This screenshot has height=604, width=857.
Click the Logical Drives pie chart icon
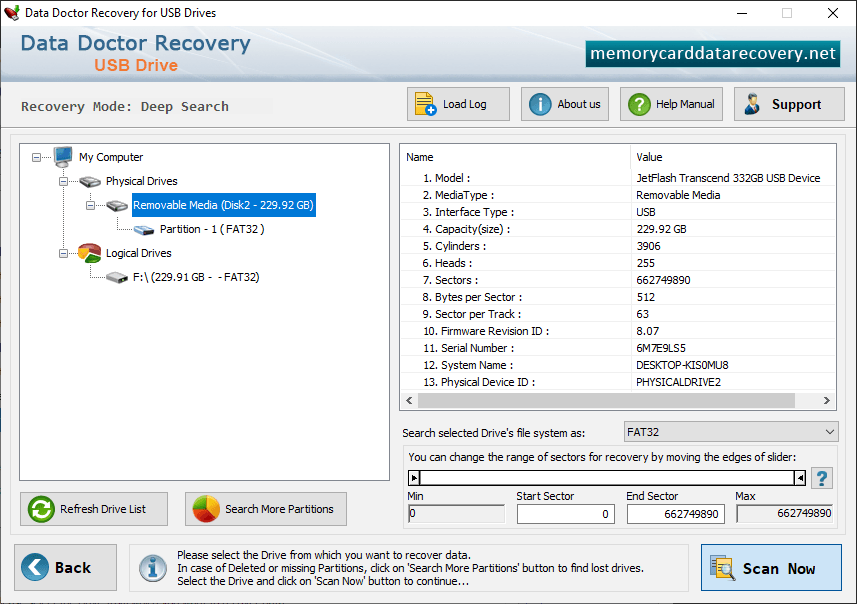90,253
